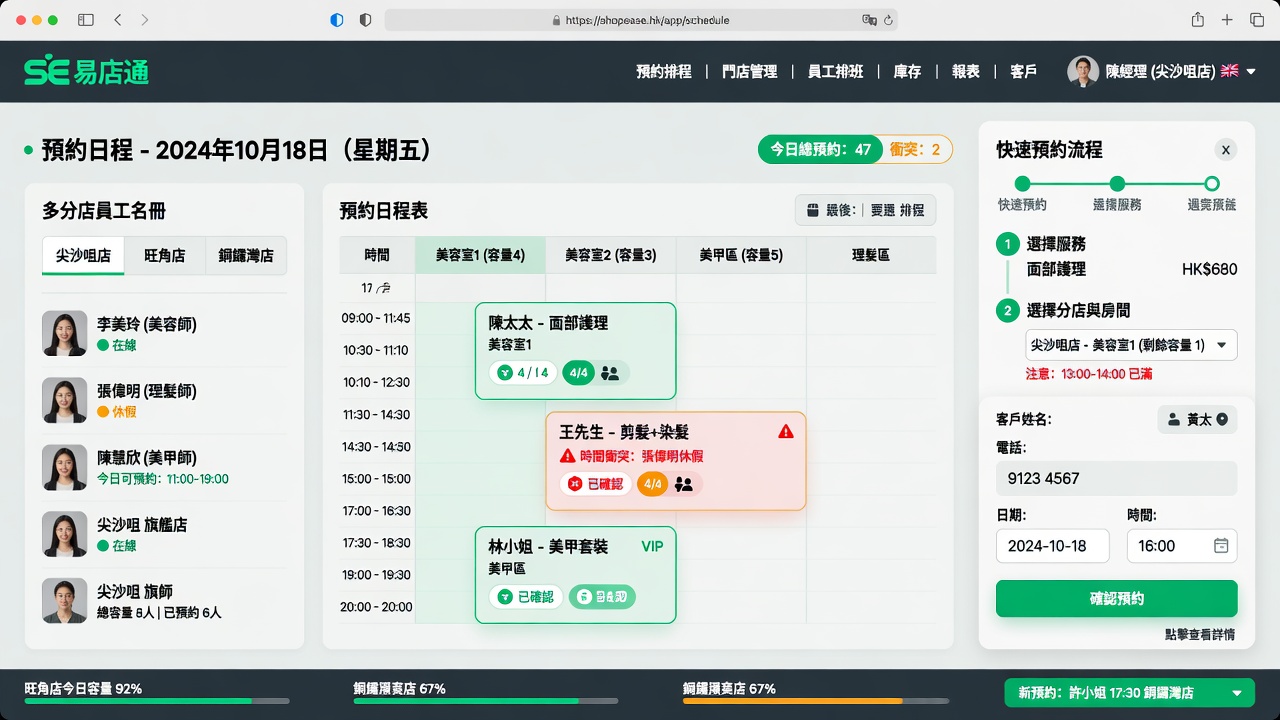Reload page with the refresh icon
The width and height of the screenshot is (1280, 720).
888,20
